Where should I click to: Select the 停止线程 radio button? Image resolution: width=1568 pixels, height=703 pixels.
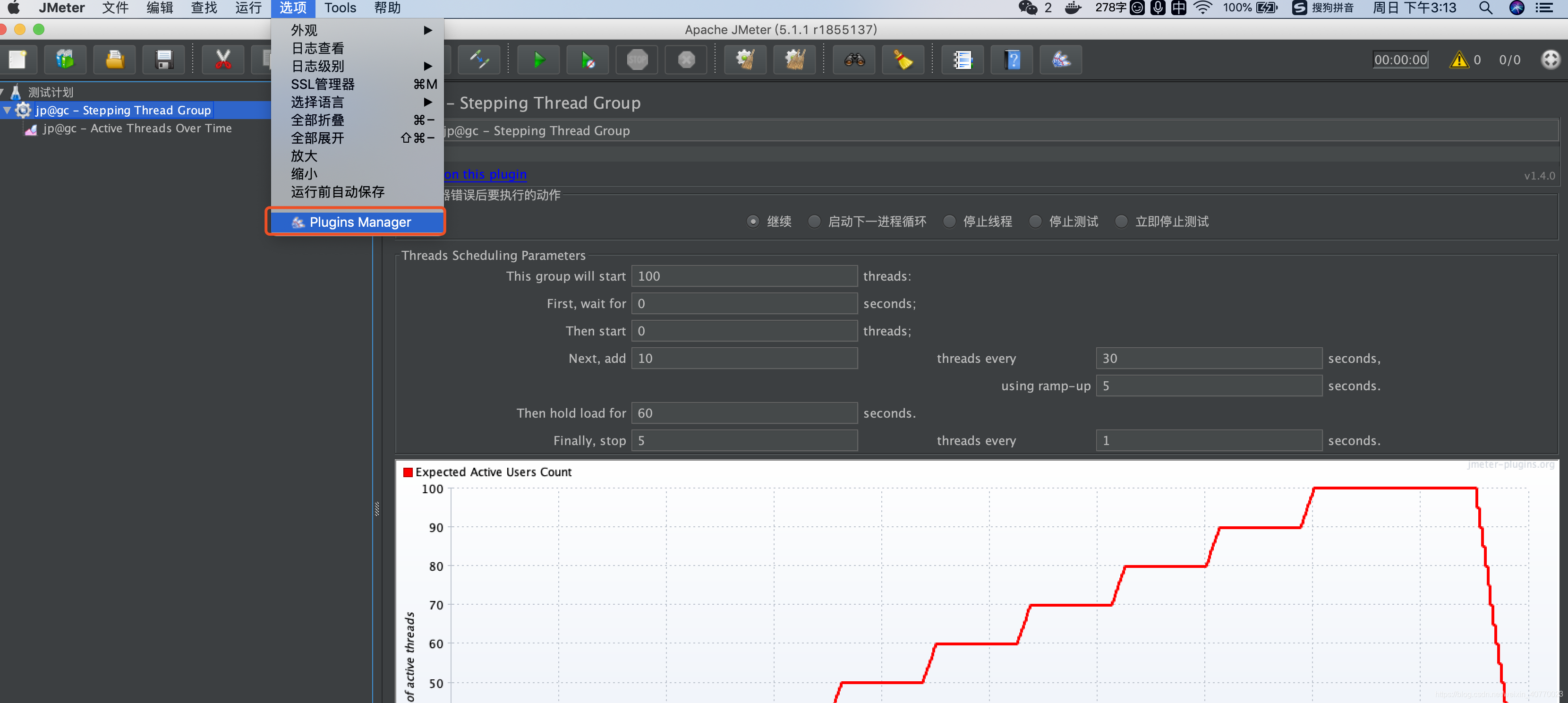coord(949,222)
